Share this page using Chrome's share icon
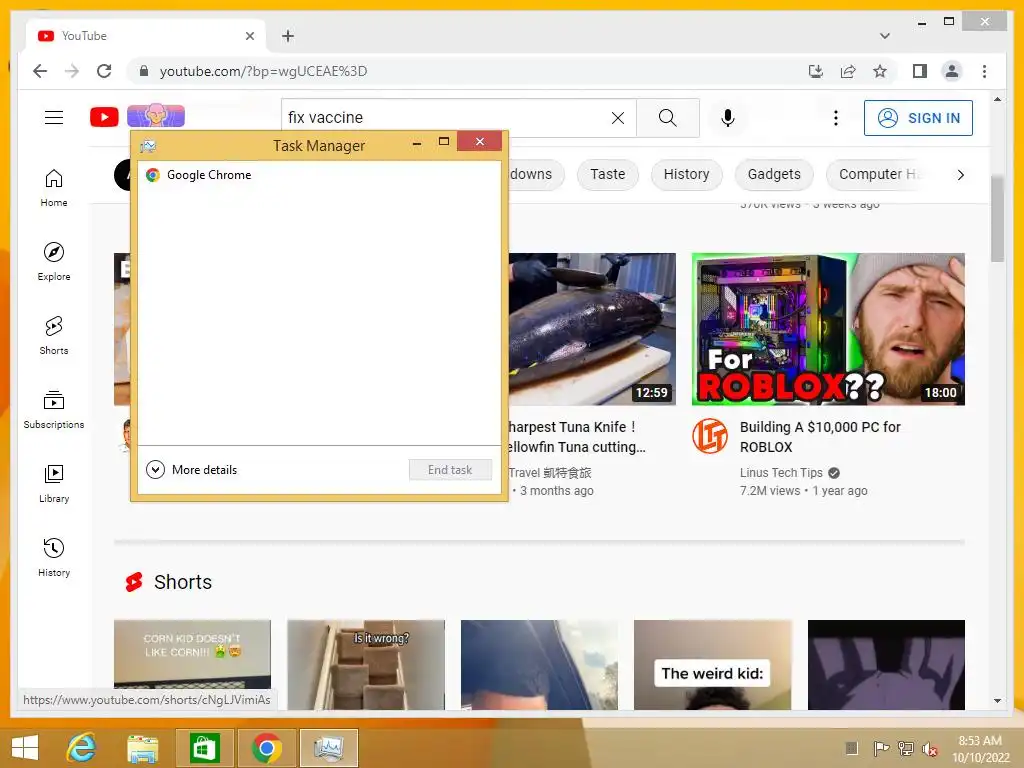Viewport: 1024px width, 768px height. pos(848,71)
